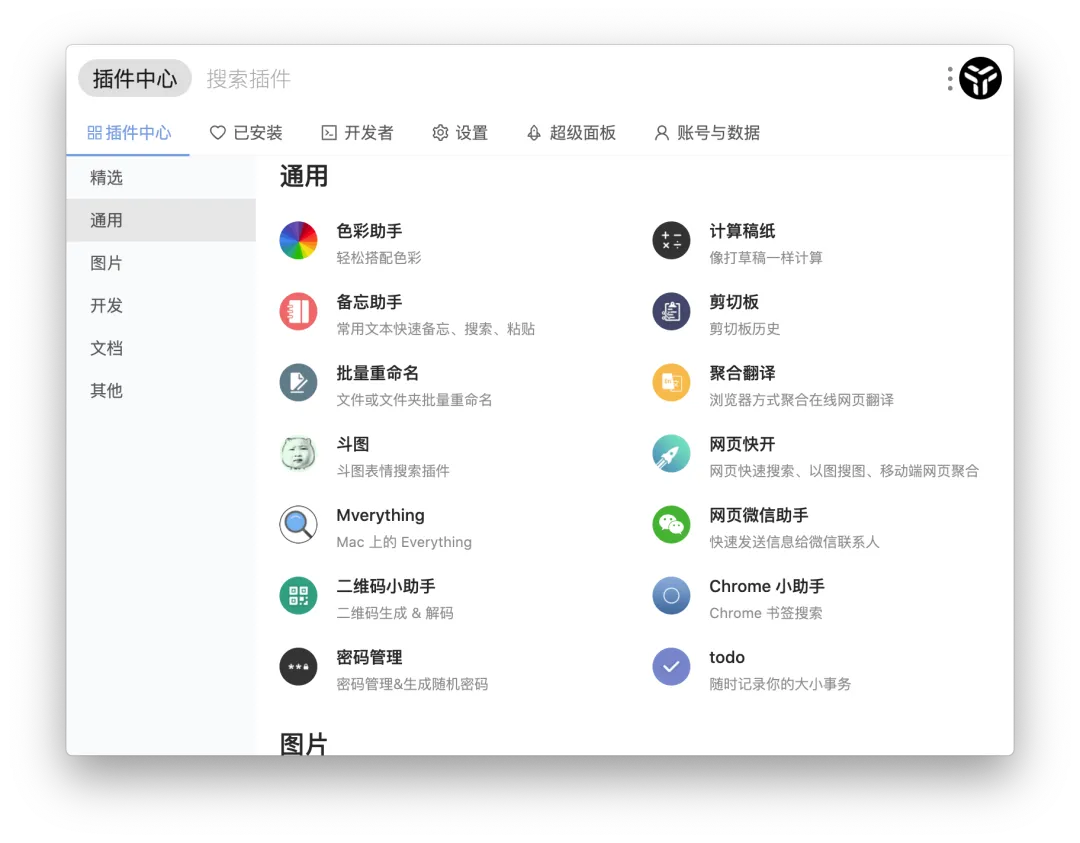This screenshot has height=843, width=1080.
Task: Open the 开发者 tab
Action: (357, 133)
